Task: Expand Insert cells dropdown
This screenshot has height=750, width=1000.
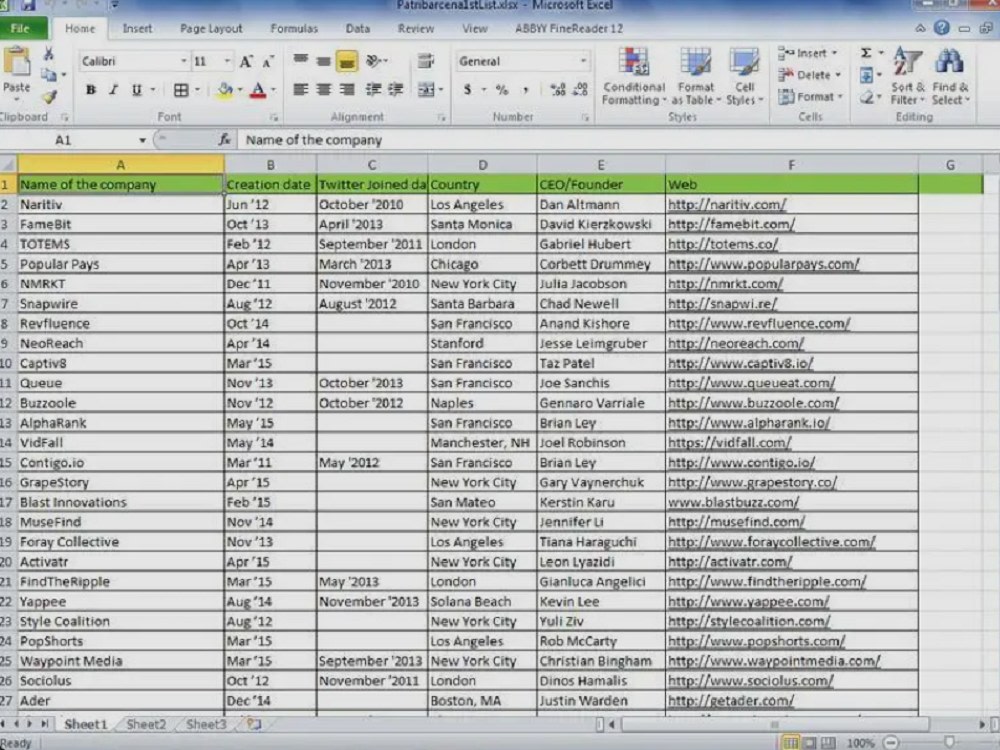Action: click(835, 54)
